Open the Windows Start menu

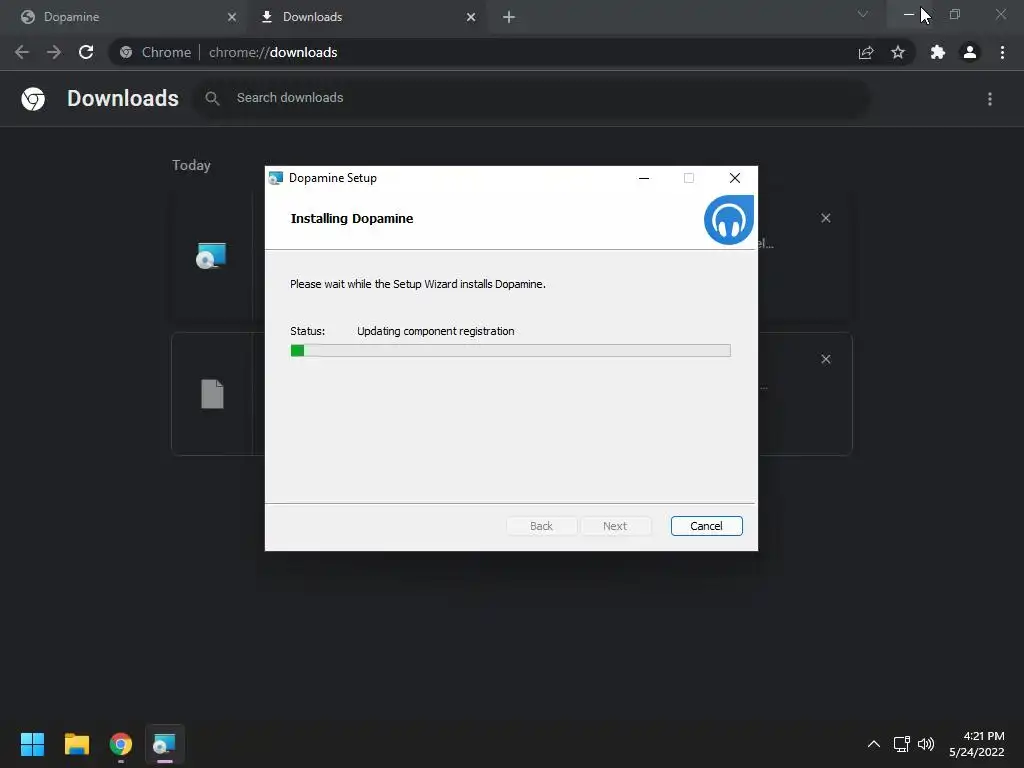pos(32,744)
